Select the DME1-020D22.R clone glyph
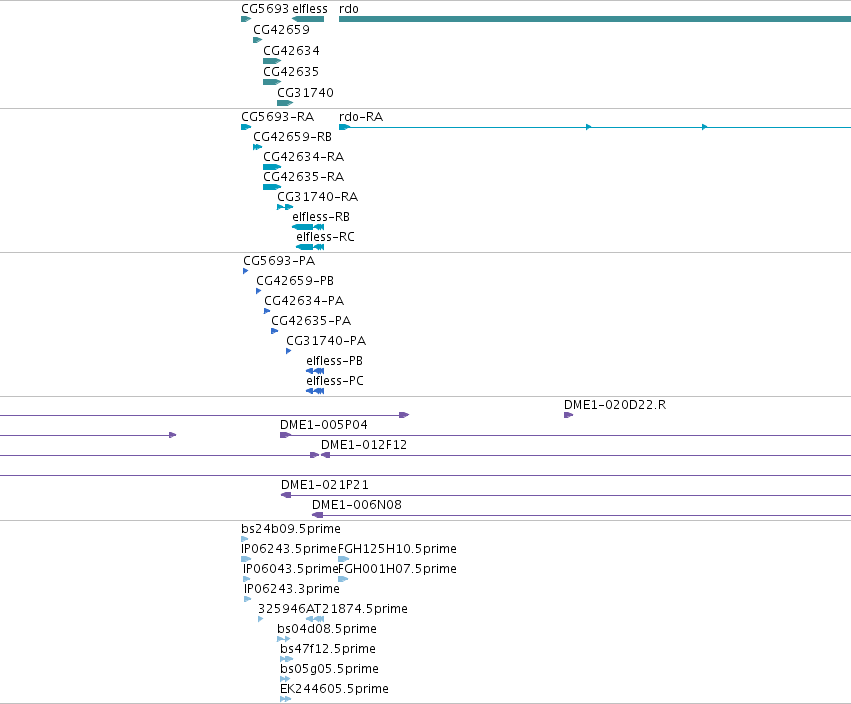The width and height of the screenshot is (851, 704). tap(568, 415)
